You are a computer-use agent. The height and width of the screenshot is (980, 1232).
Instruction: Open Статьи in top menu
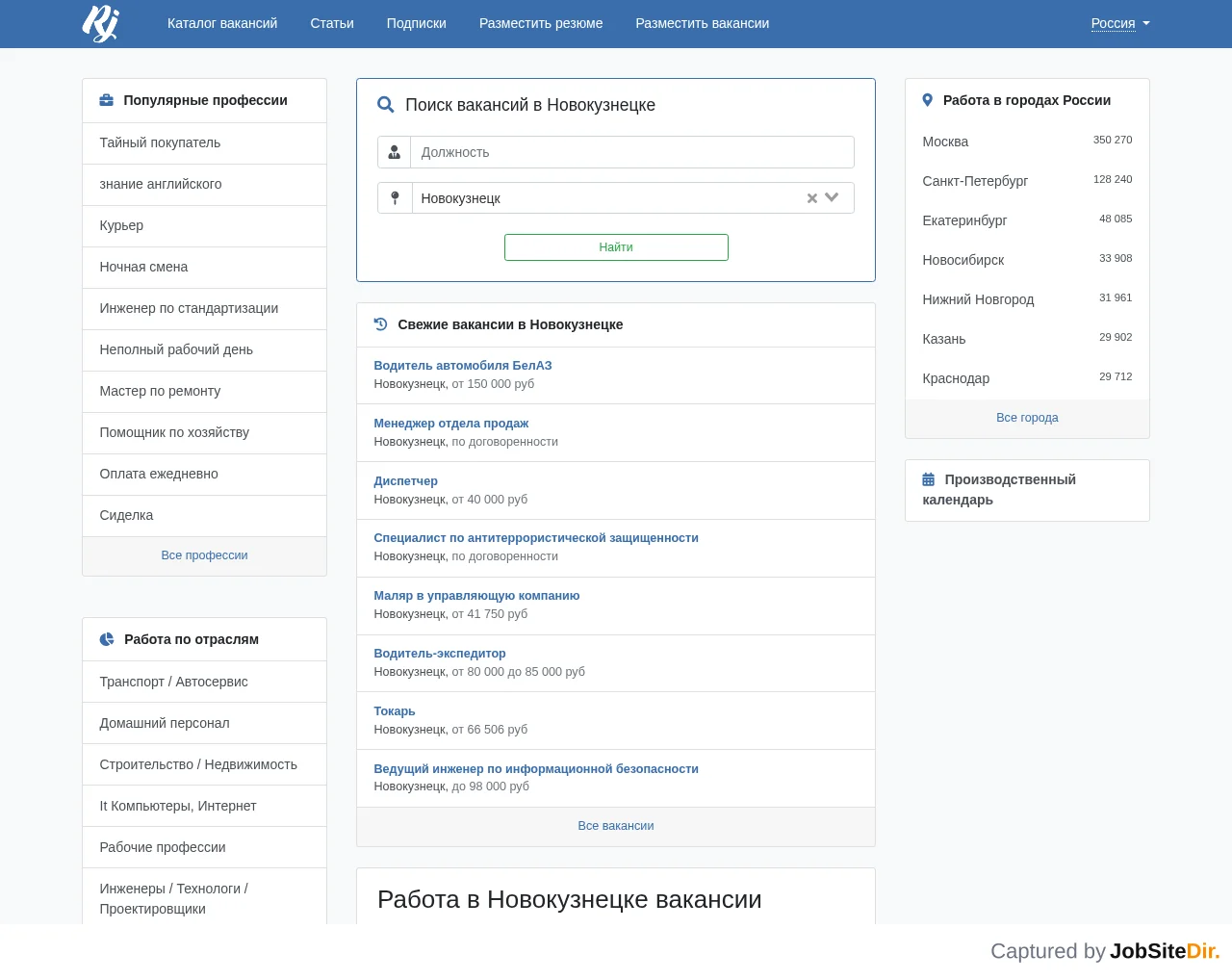click(x=332, y=23)
